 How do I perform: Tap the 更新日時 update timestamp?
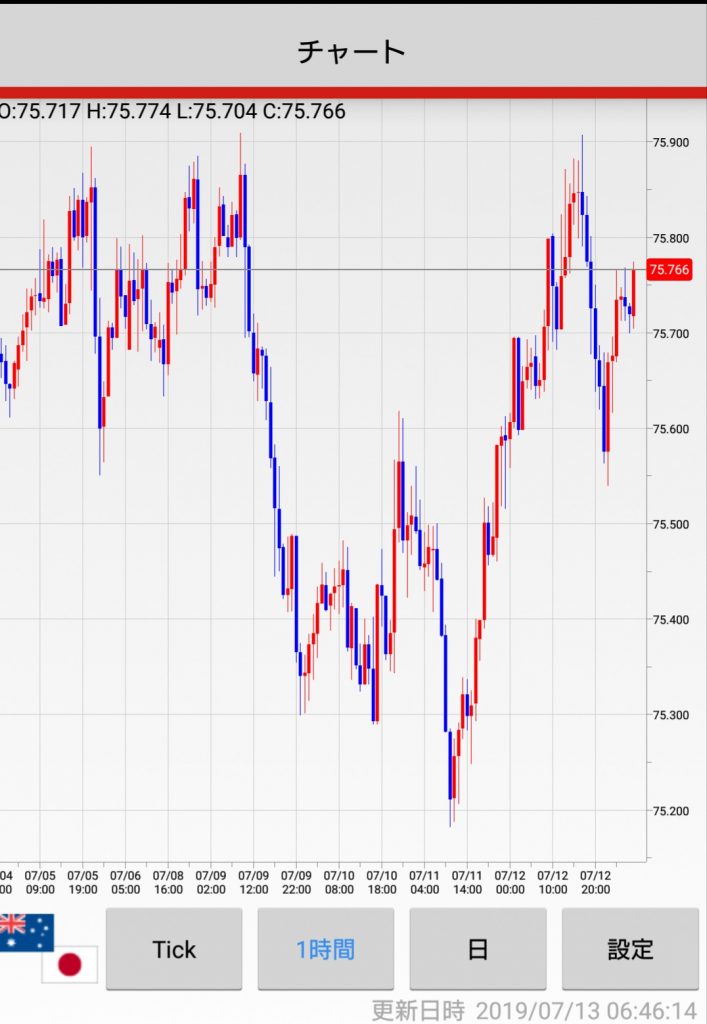tap(534, 1010)
